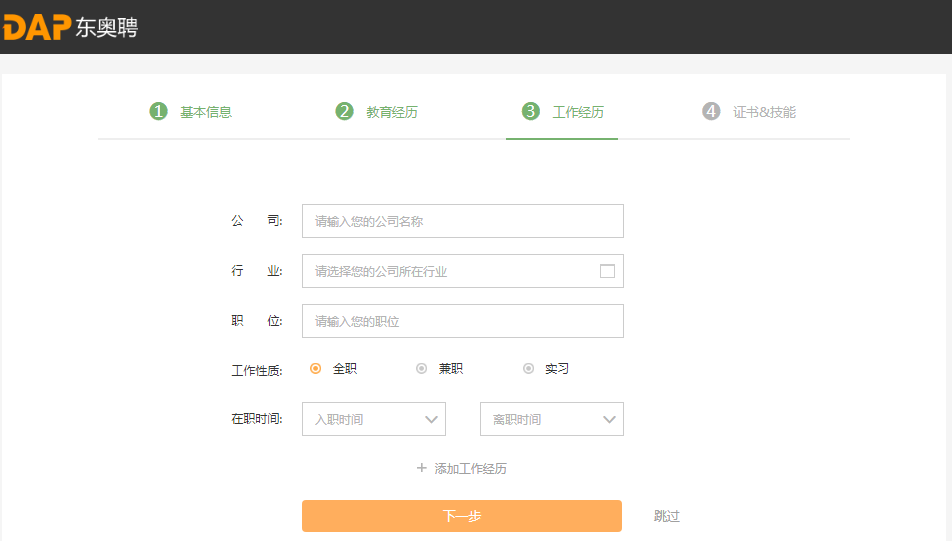Select the 全职 radio button
The image size is (952, 541).
tap(316, 368)
